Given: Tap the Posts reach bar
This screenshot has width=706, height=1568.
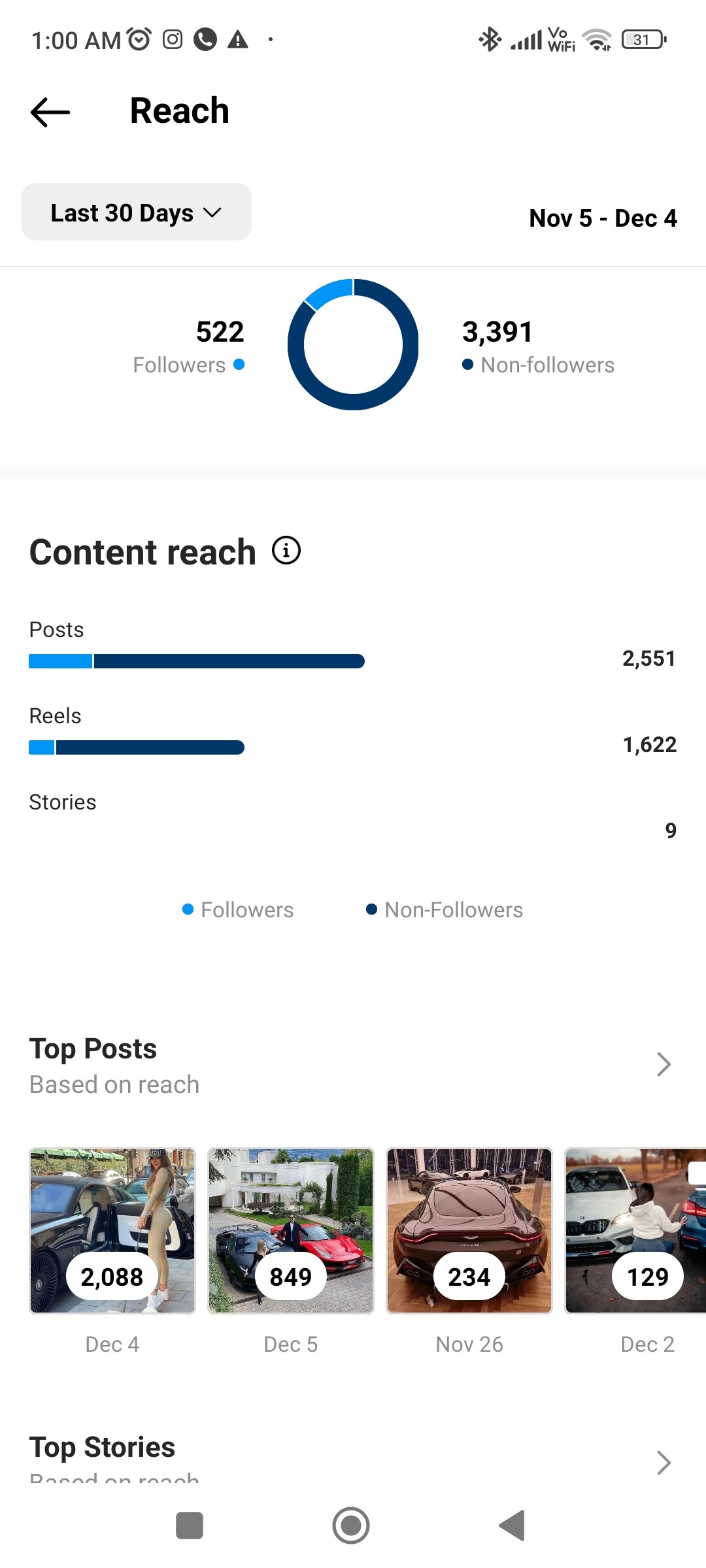Looking at the screenshot, I should (197, 661).
